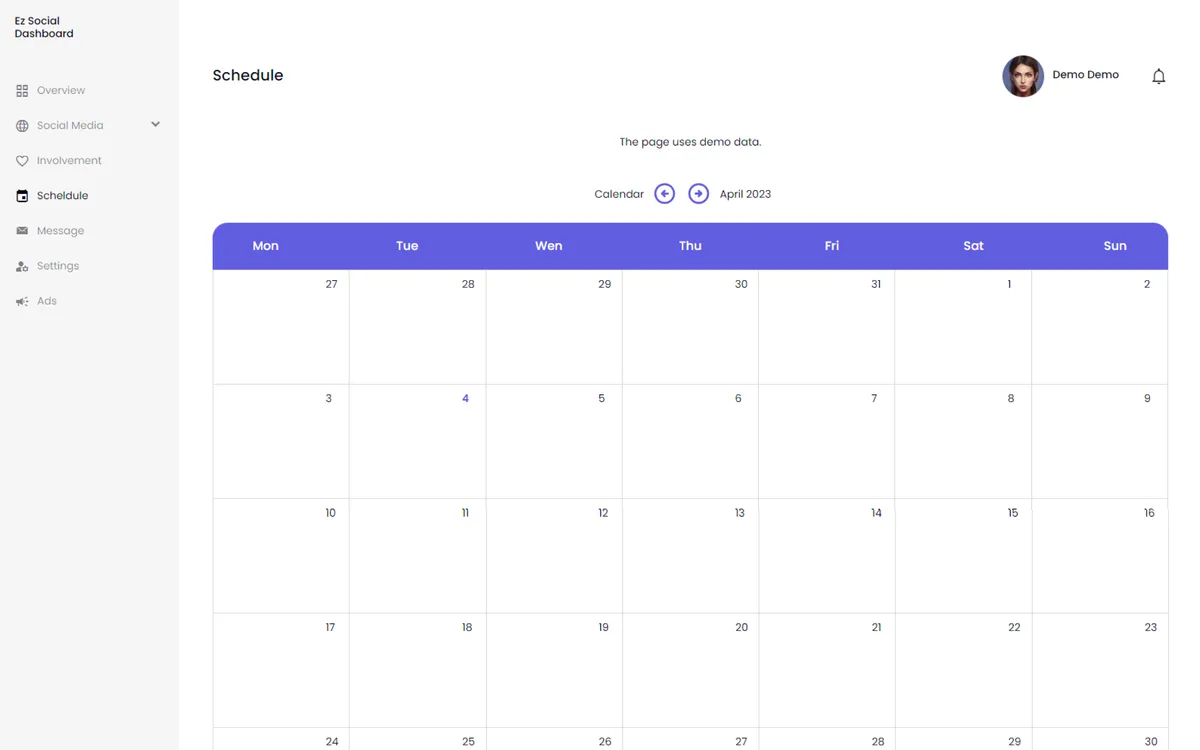Click the Message envelope icon
This screenshot has width=1200, height=750.
point(22,231)
